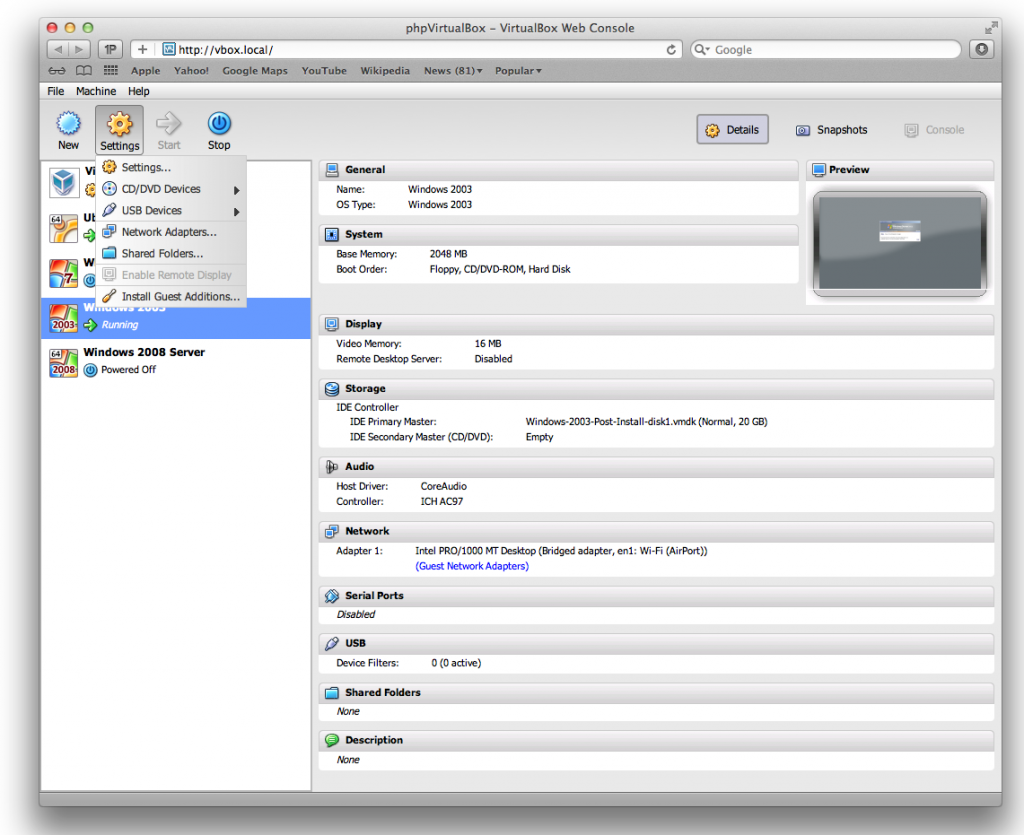Click the Storage section icon
The image size is (1024, 835).
pyautogui.click(x=331, y=388)
